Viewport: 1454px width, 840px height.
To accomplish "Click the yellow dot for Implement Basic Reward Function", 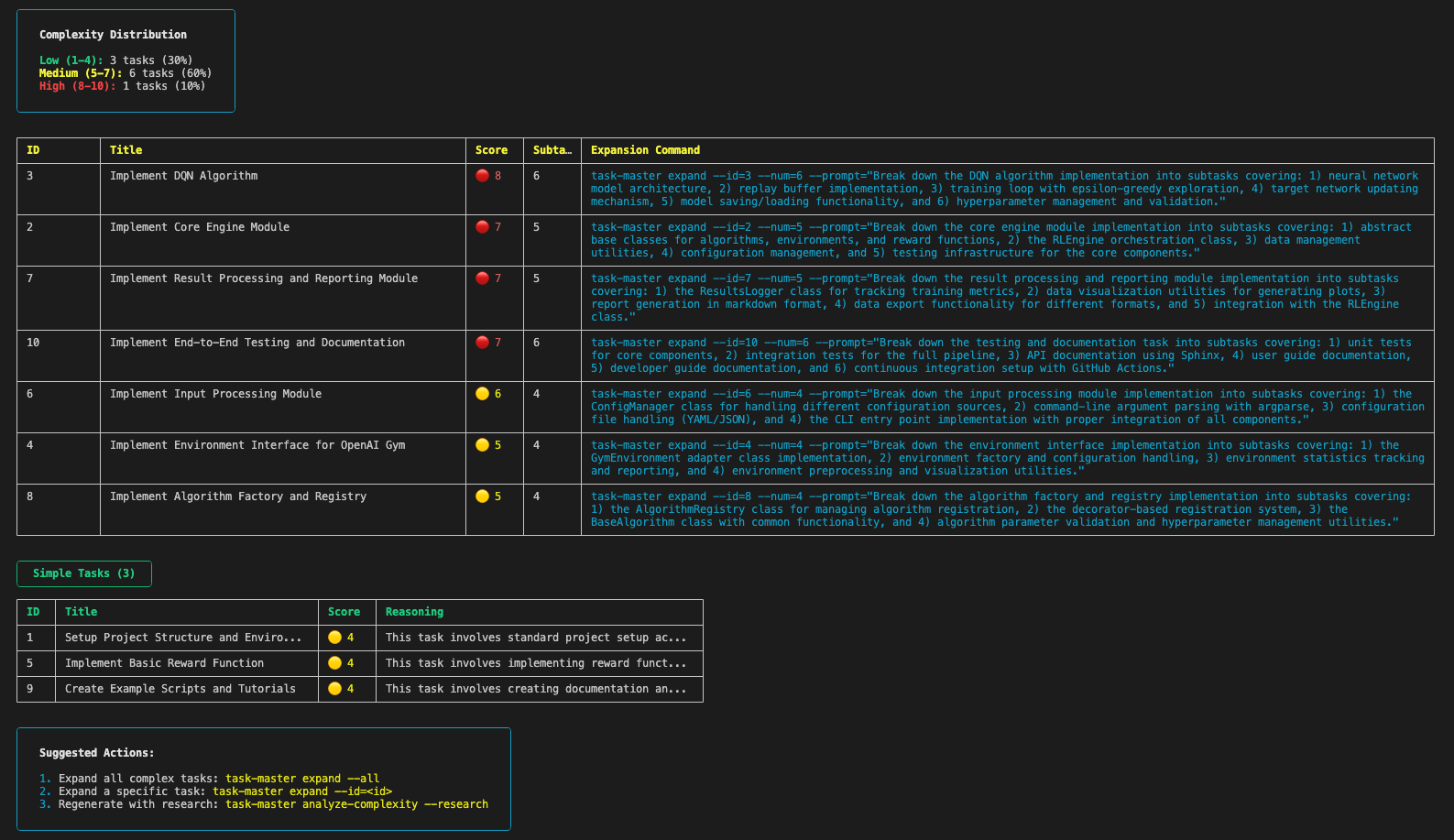I will point(334,663).
